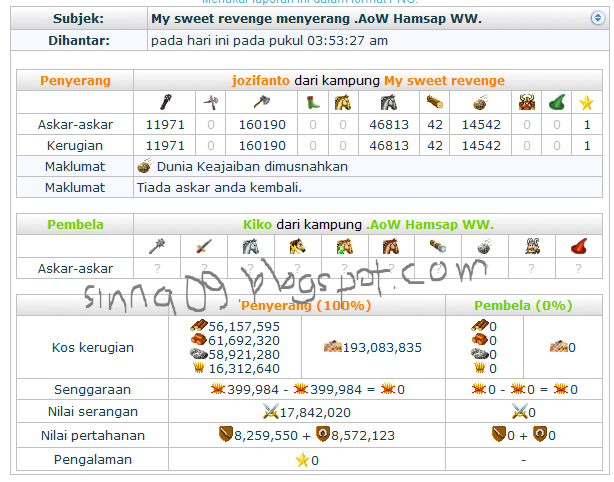
Task: Click the tan paladin horse icon in attacker row
Action: click(343, 103)
